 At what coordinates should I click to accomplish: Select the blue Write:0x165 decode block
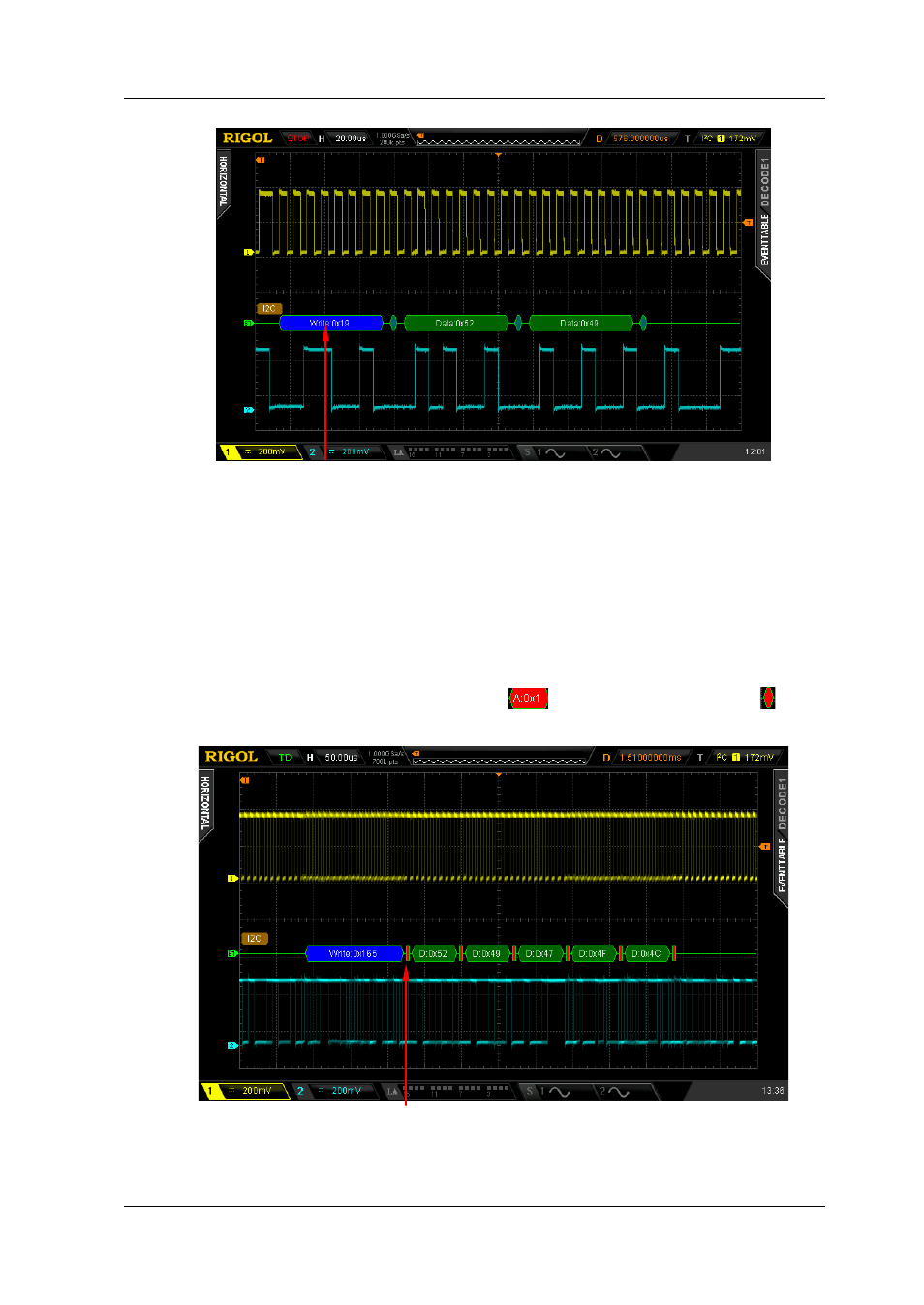(x=354, y=954)
